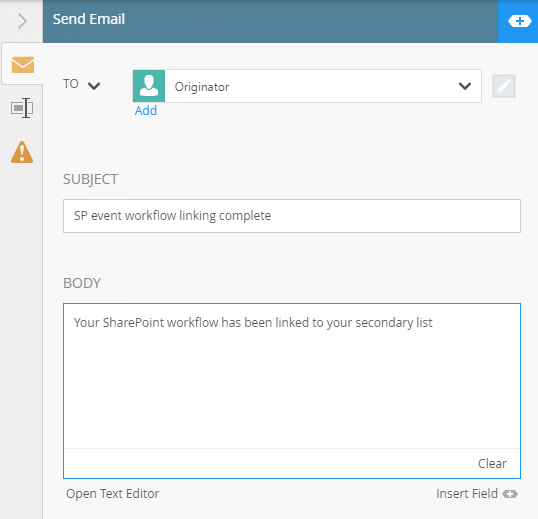This screenshot has height=519, width=538.
Task: Click the green Originator user icon
Action: coord(149,86)
